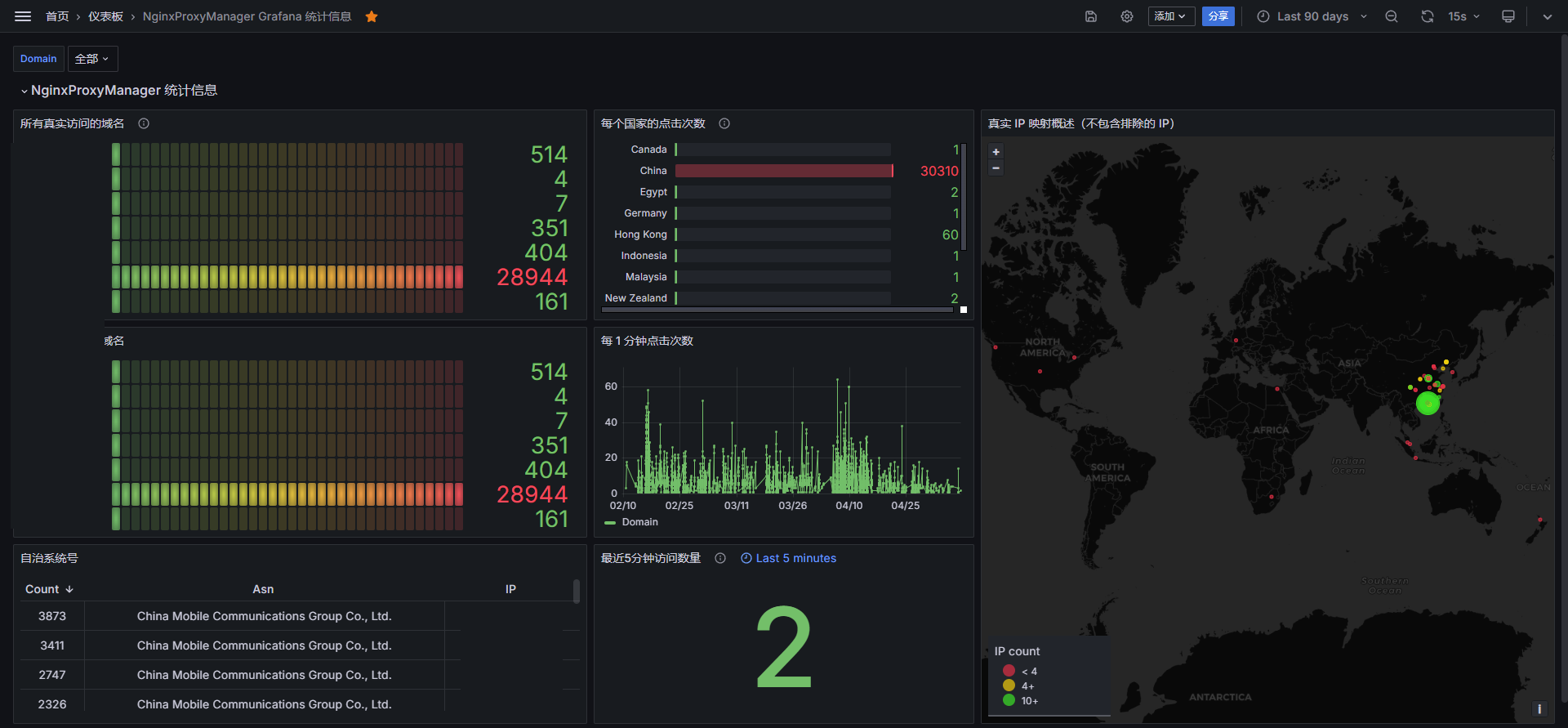Sort table by IP column

click(x=510, y=589)
